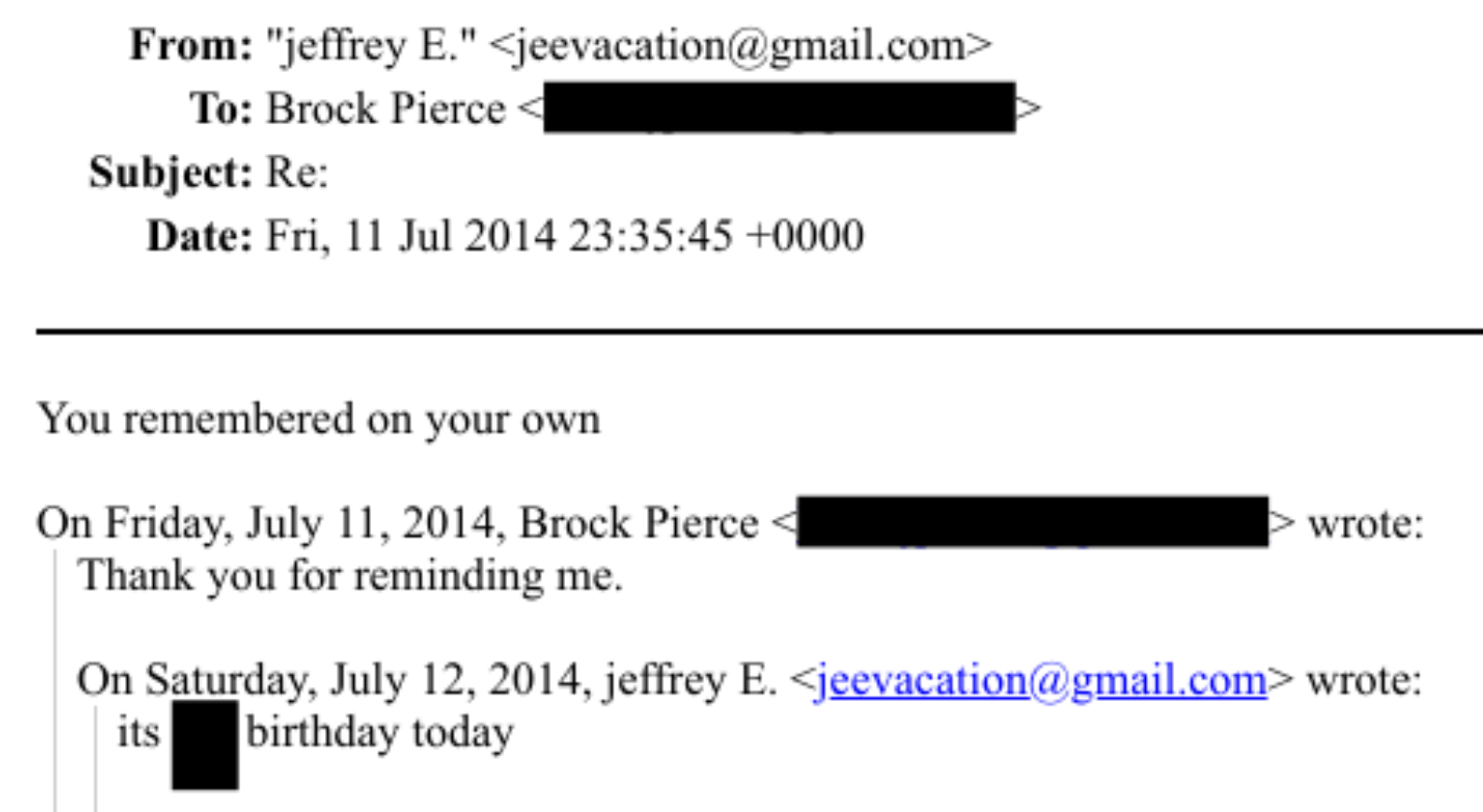Image resolution: width=1483 pixels, height=812 pixels.
Task: Click sender address in the From header
Action: [740, 46]
